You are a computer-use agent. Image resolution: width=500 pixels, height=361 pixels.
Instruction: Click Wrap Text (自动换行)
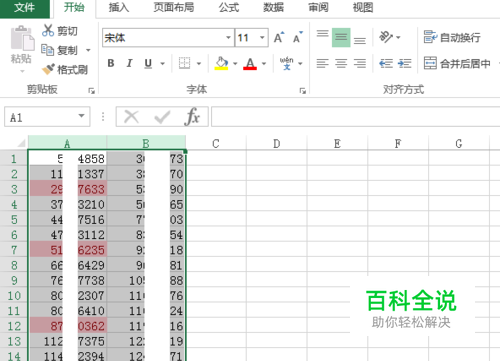452,37
